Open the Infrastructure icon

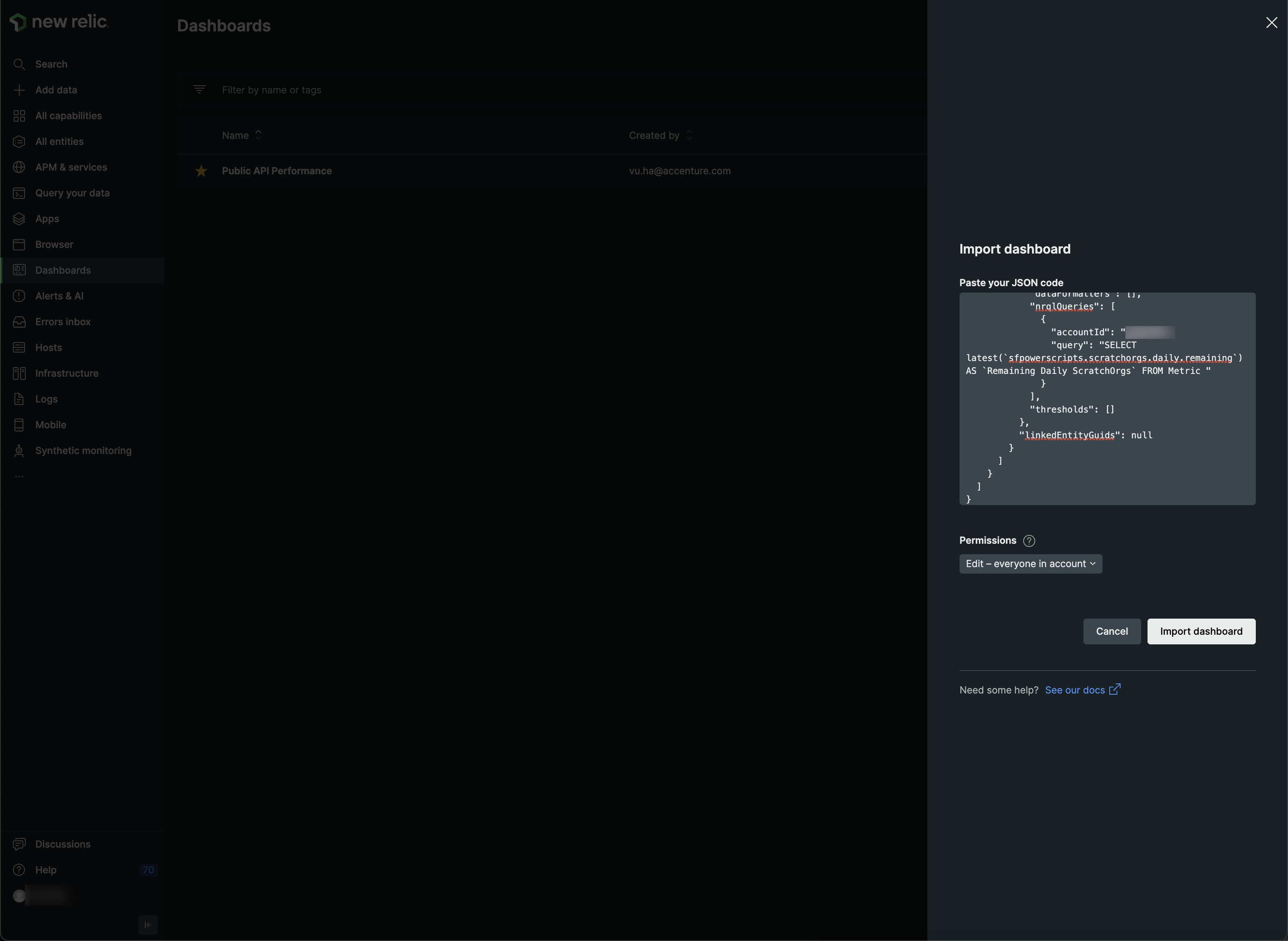19,373
